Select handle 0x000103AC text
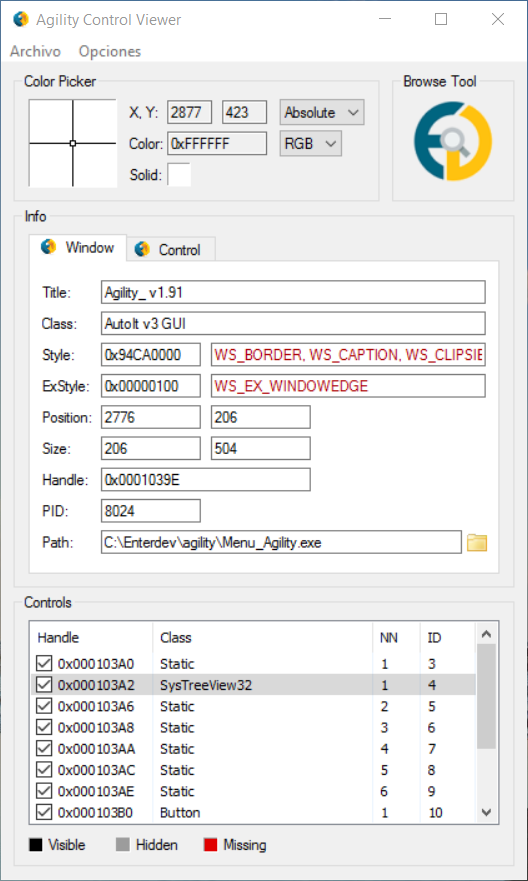528x881 pixels. tap(97, 770)
